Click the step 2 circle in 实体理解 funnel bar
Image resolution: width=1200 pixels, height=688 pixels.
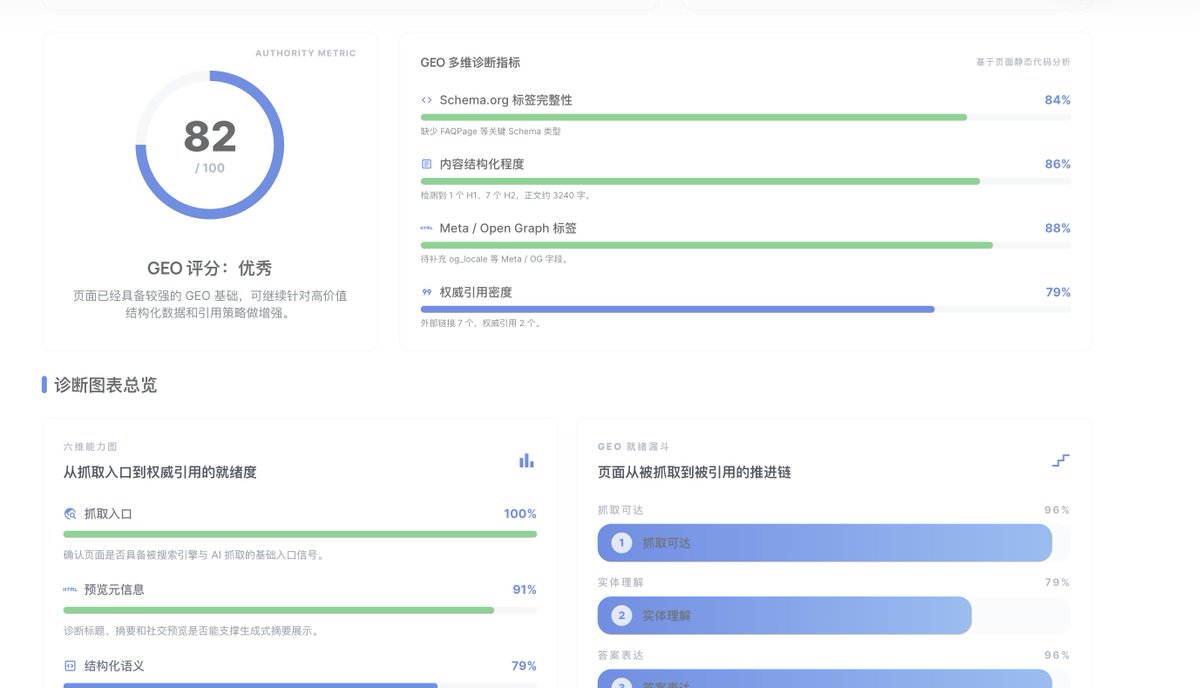coord(621,615)
